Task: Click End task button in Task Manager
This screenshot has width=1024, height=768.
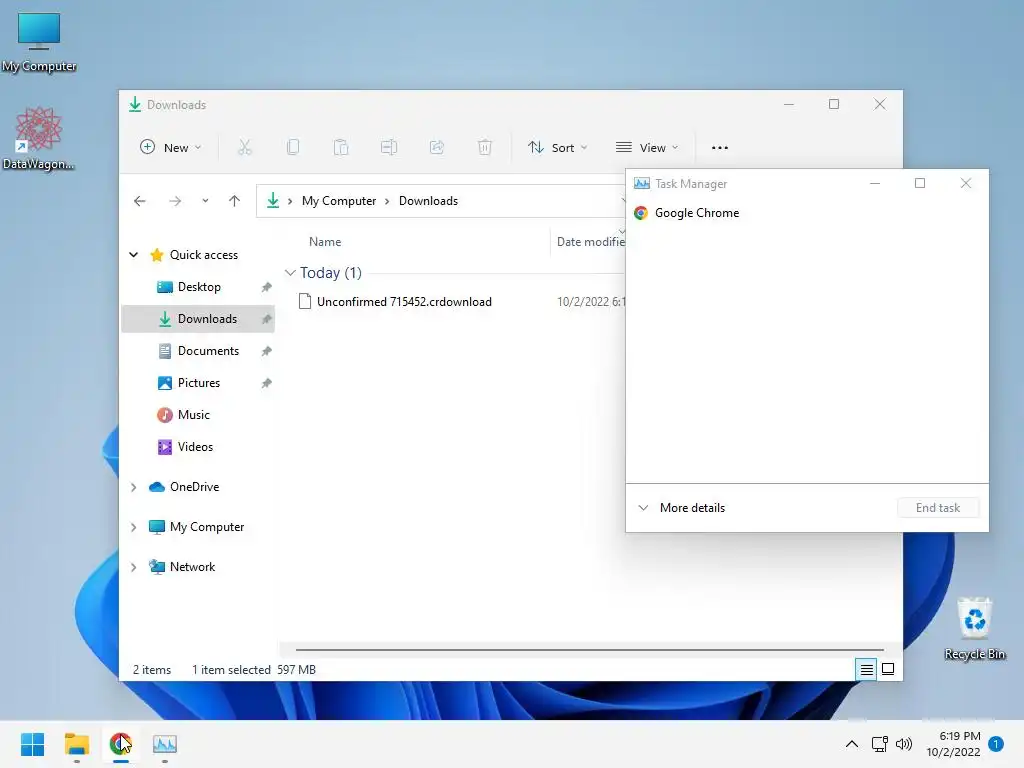Action: [938, 508]
